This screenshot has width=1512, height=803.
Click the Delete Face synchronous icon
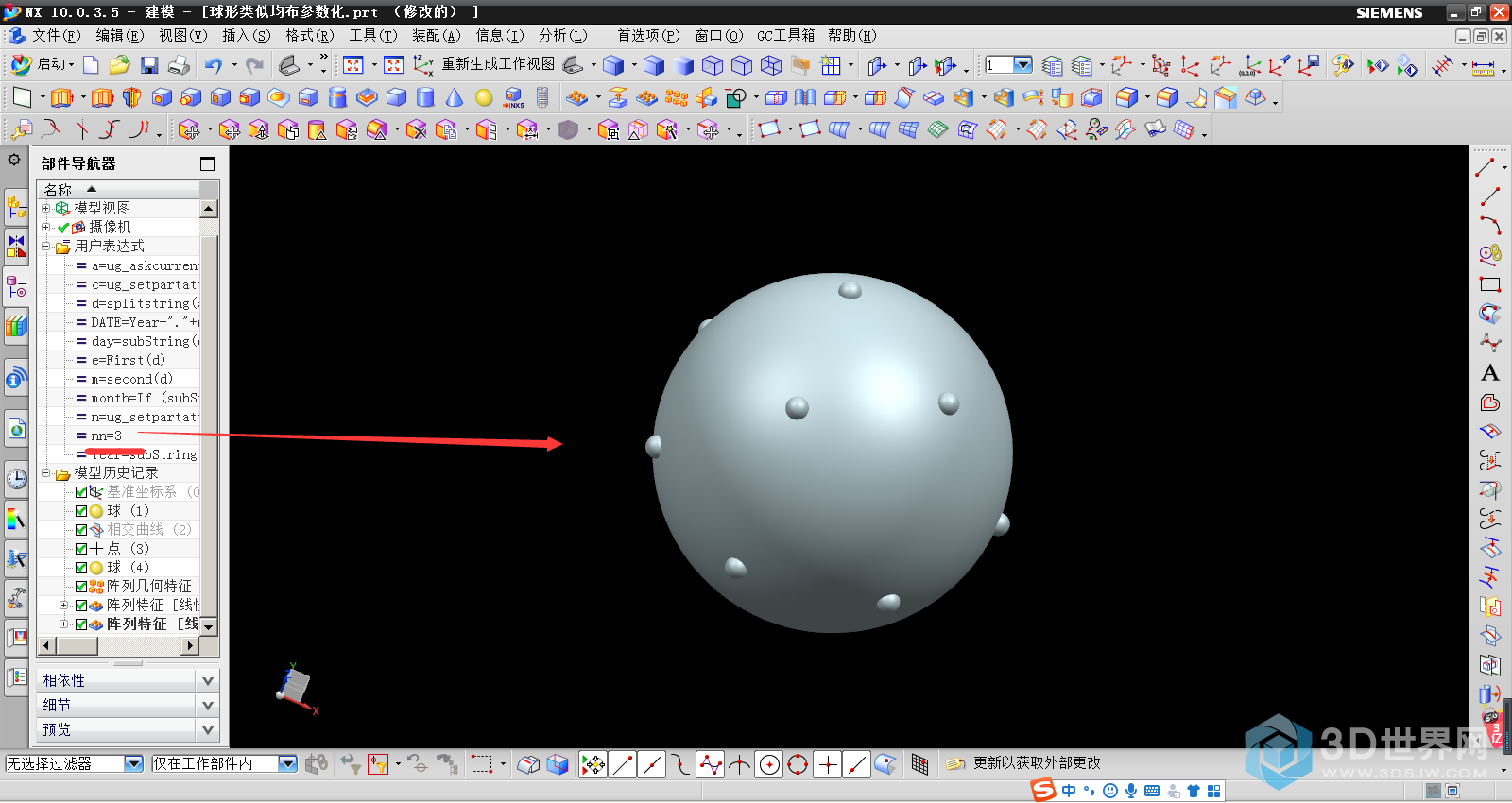[x=416, y=130]
